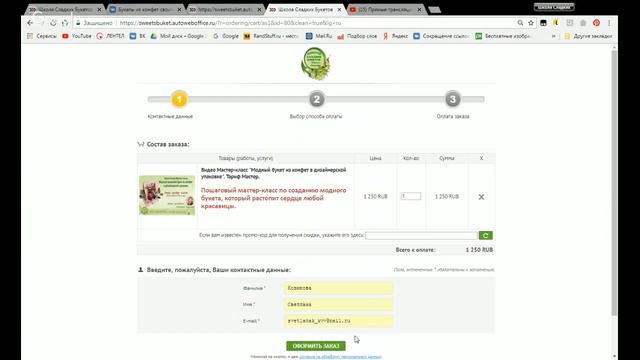Open the personal data processing consent link
This screenshot has width=640, height=360.
pos(340,357)
